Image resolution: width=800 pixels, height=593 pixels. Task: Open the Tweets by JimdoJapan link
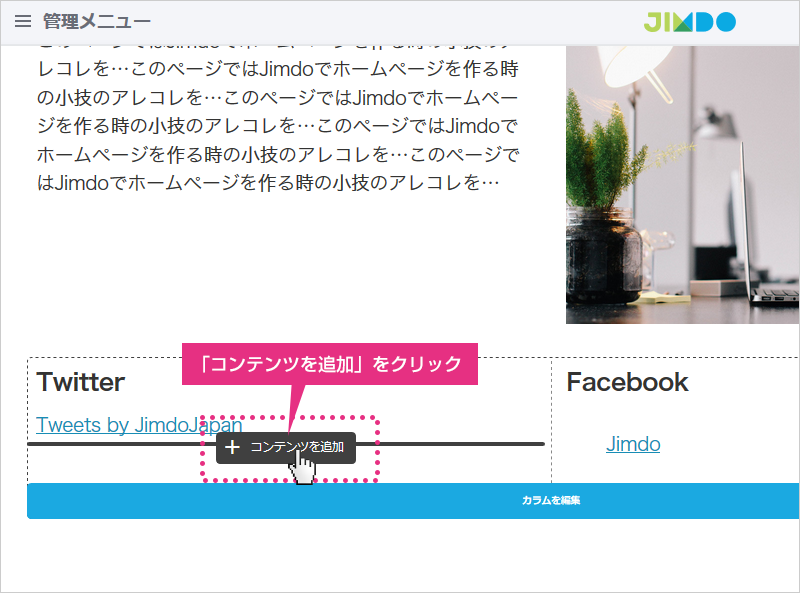tap(139, 425)
